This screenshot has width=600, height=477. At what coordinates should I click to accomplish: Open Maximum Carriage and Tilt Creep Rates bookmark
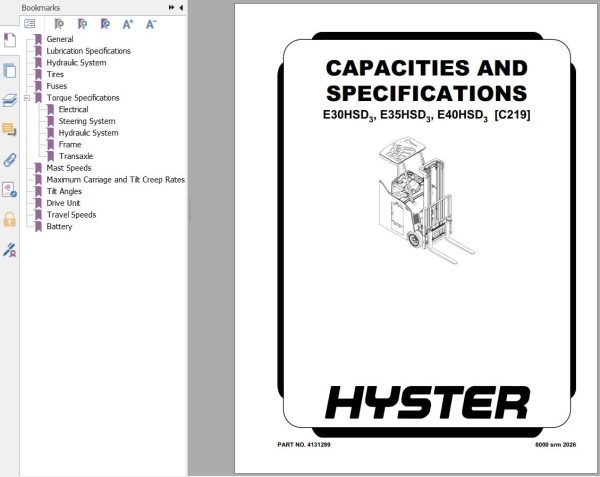[x=116, y=180]
